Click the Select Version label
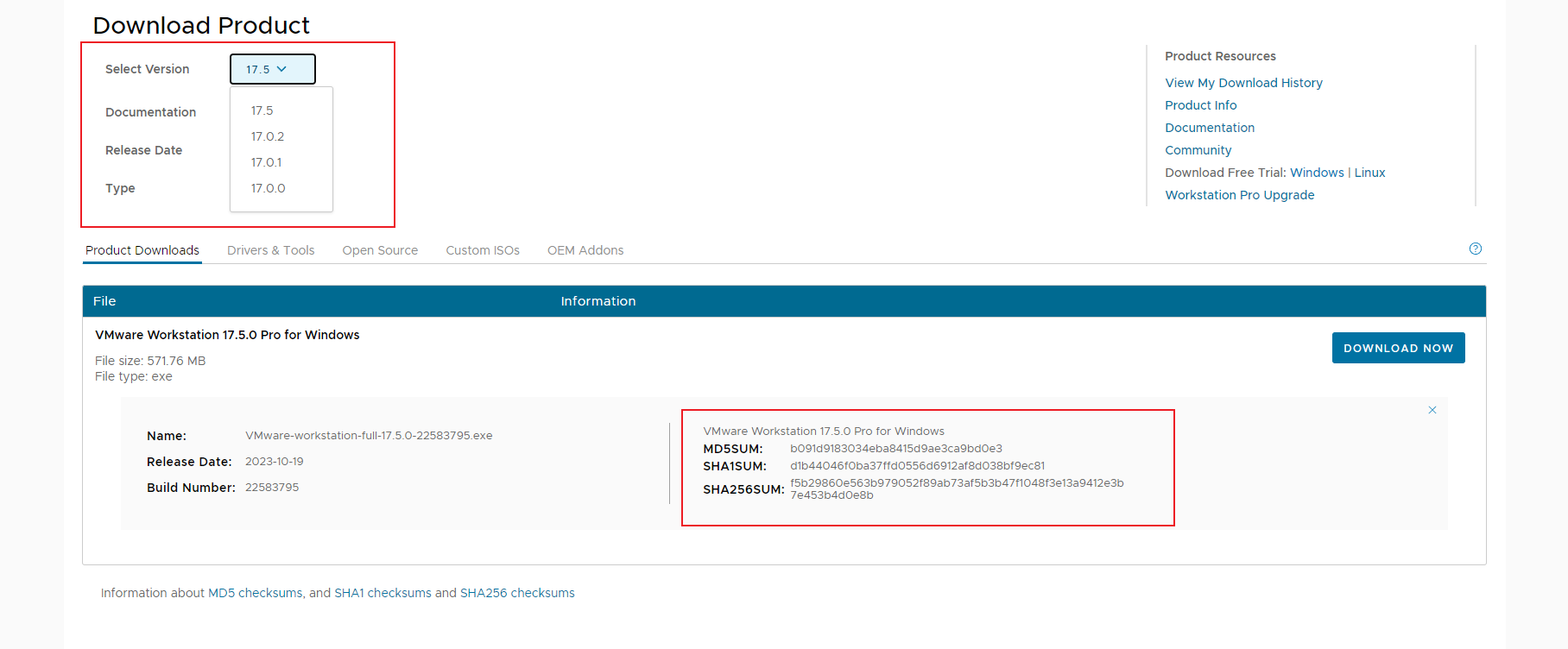This screenshot has width=1568, height=649. [148, 69]
